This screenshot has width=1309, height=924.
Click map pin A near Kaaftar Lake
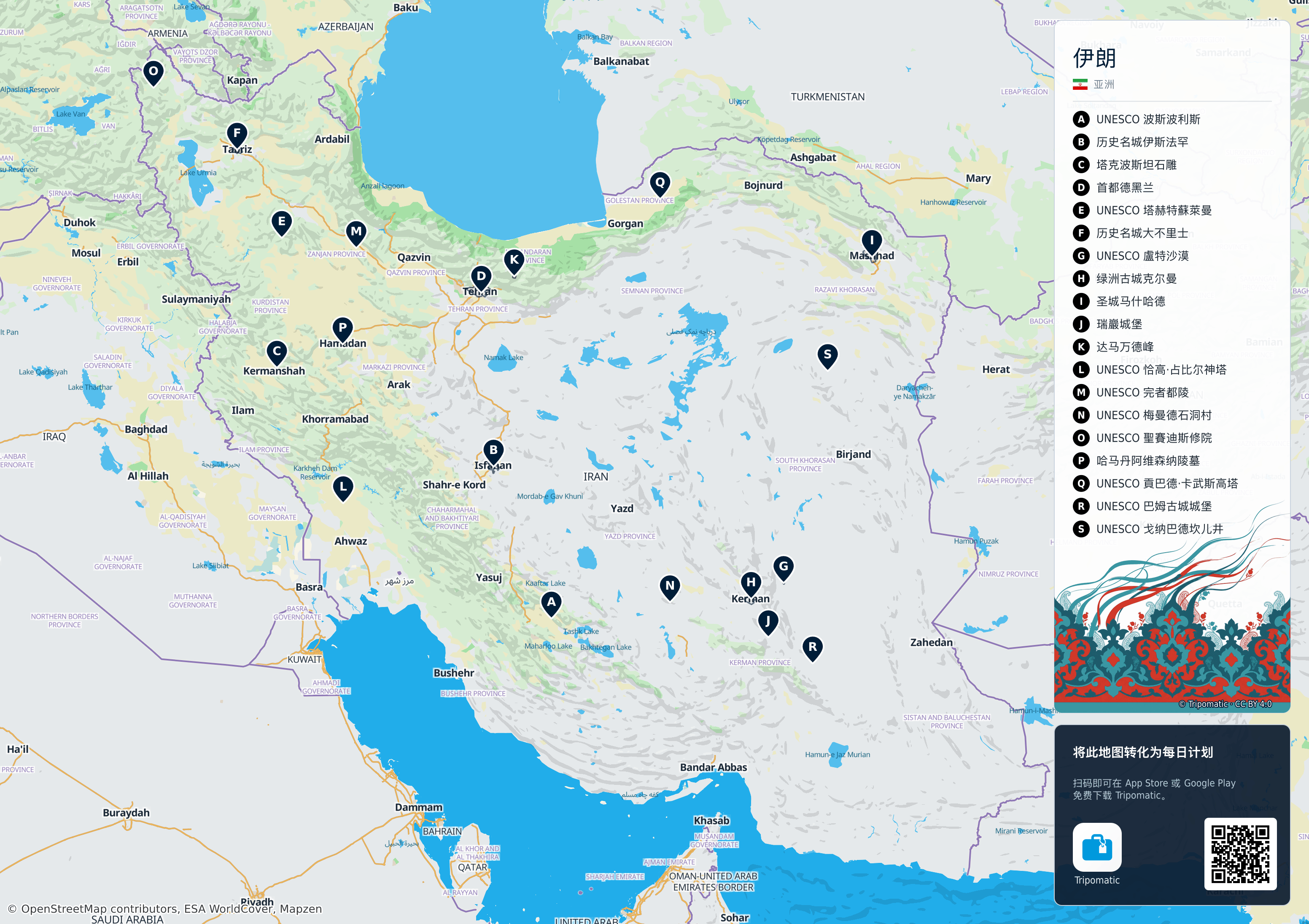click(x=551, y=604)
